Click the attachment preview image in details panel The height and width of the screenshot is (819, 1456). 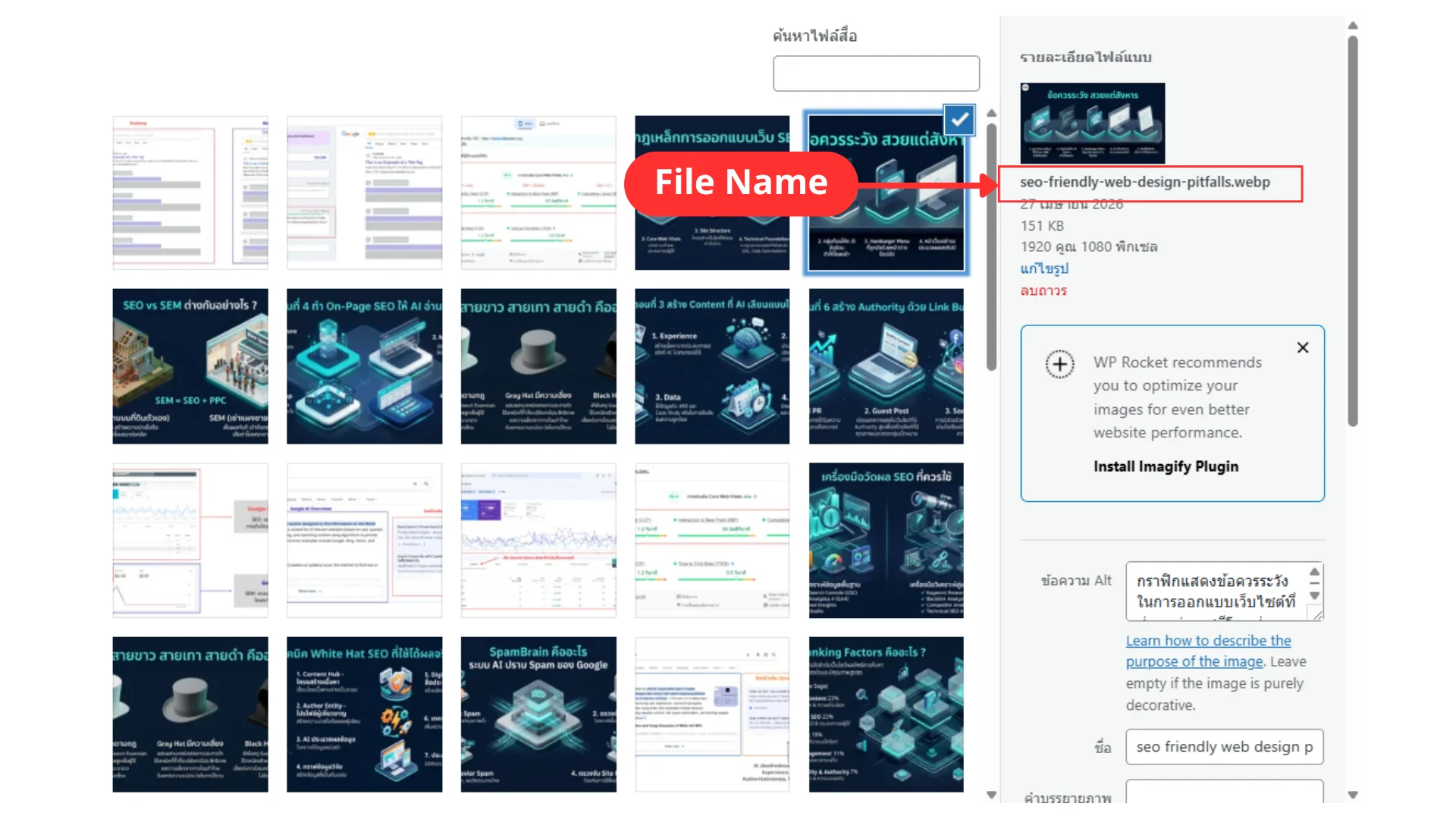click(x=1093, y=123)
